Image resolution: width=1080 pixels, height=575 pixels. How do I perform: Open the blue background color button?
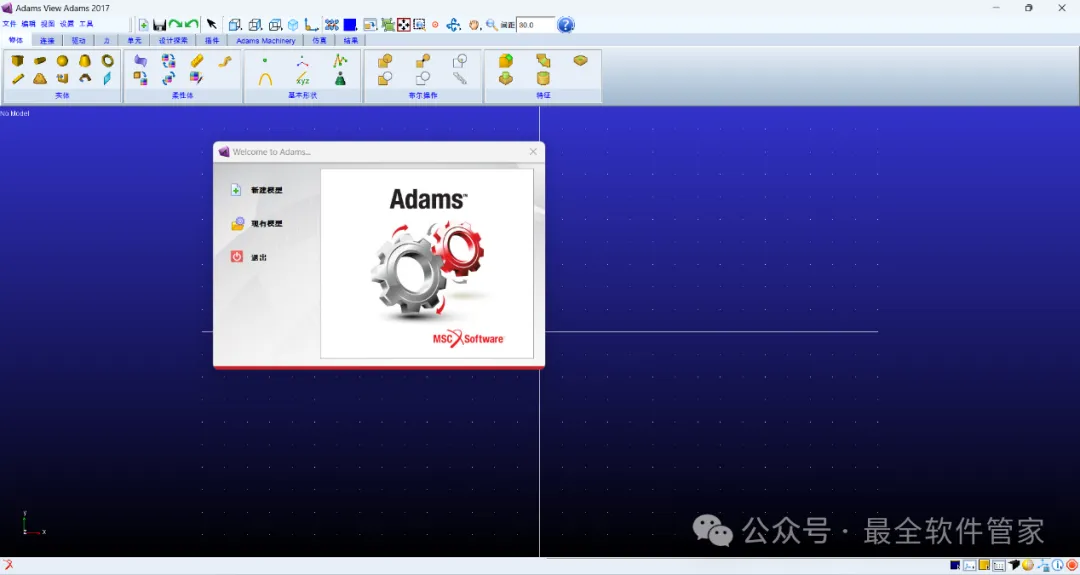[x=350, y=25]
